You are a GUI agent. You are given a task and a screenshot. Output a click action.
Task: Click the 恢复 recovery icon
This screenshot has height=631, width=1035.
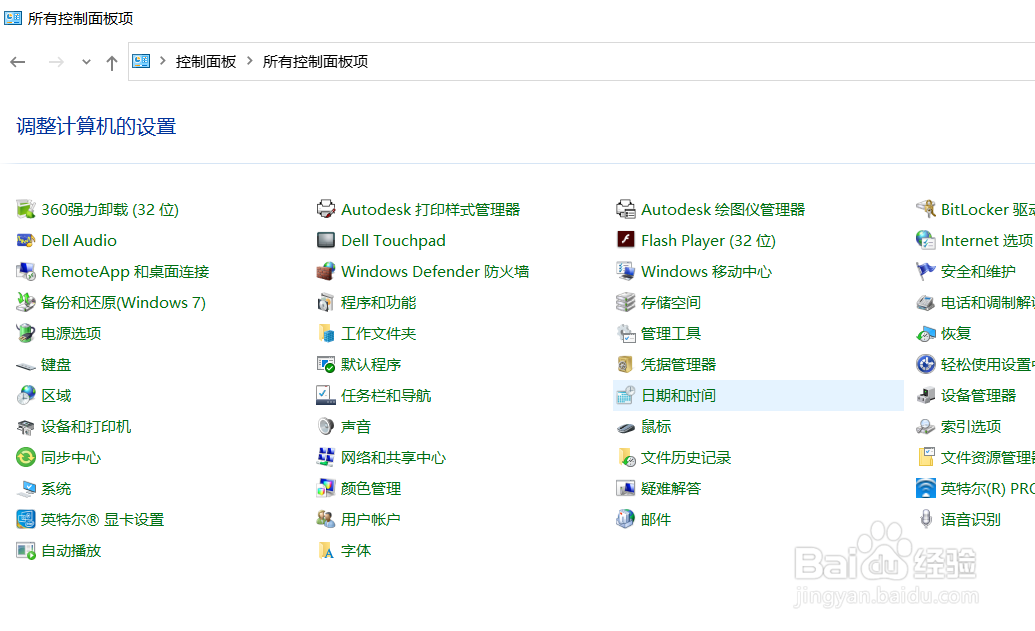click(x=926, y=334)
